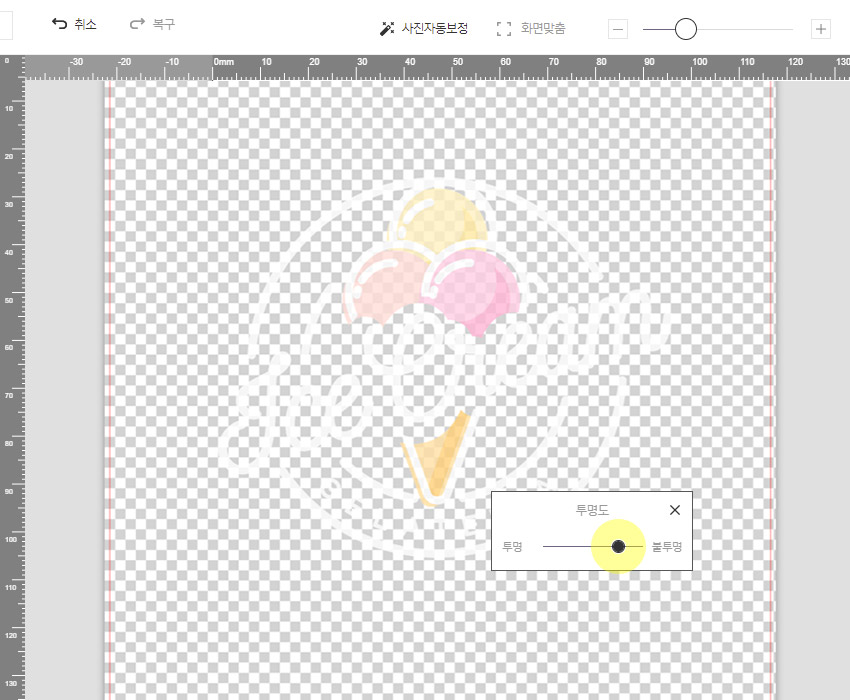Fit canvas using the 화면맞춤 frame icon
Viewport: 850px width, 700px height.
tap(530, 29)
